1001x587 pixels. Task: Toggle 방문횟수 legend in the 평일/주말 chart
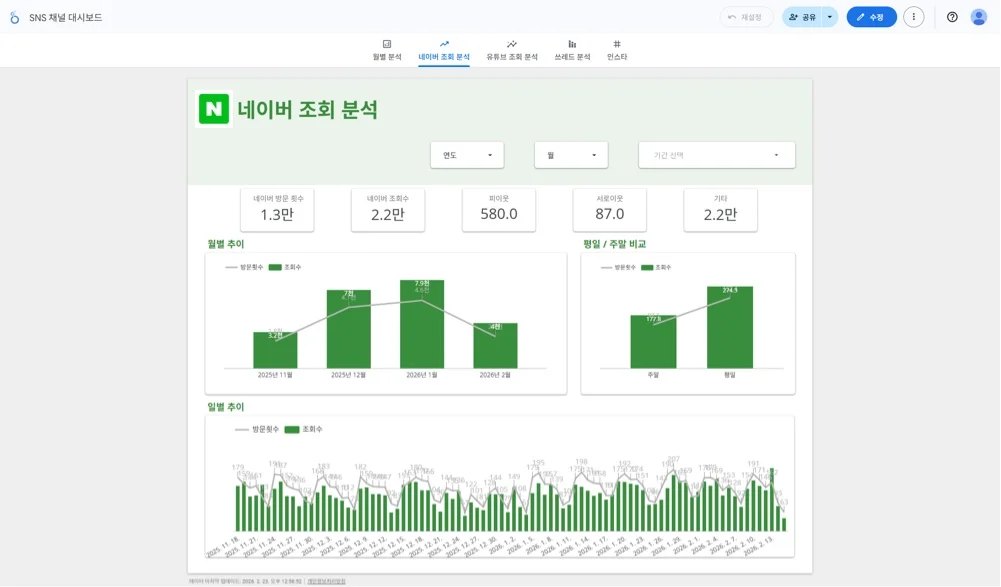pyautogui.click(x=618, y=267)
